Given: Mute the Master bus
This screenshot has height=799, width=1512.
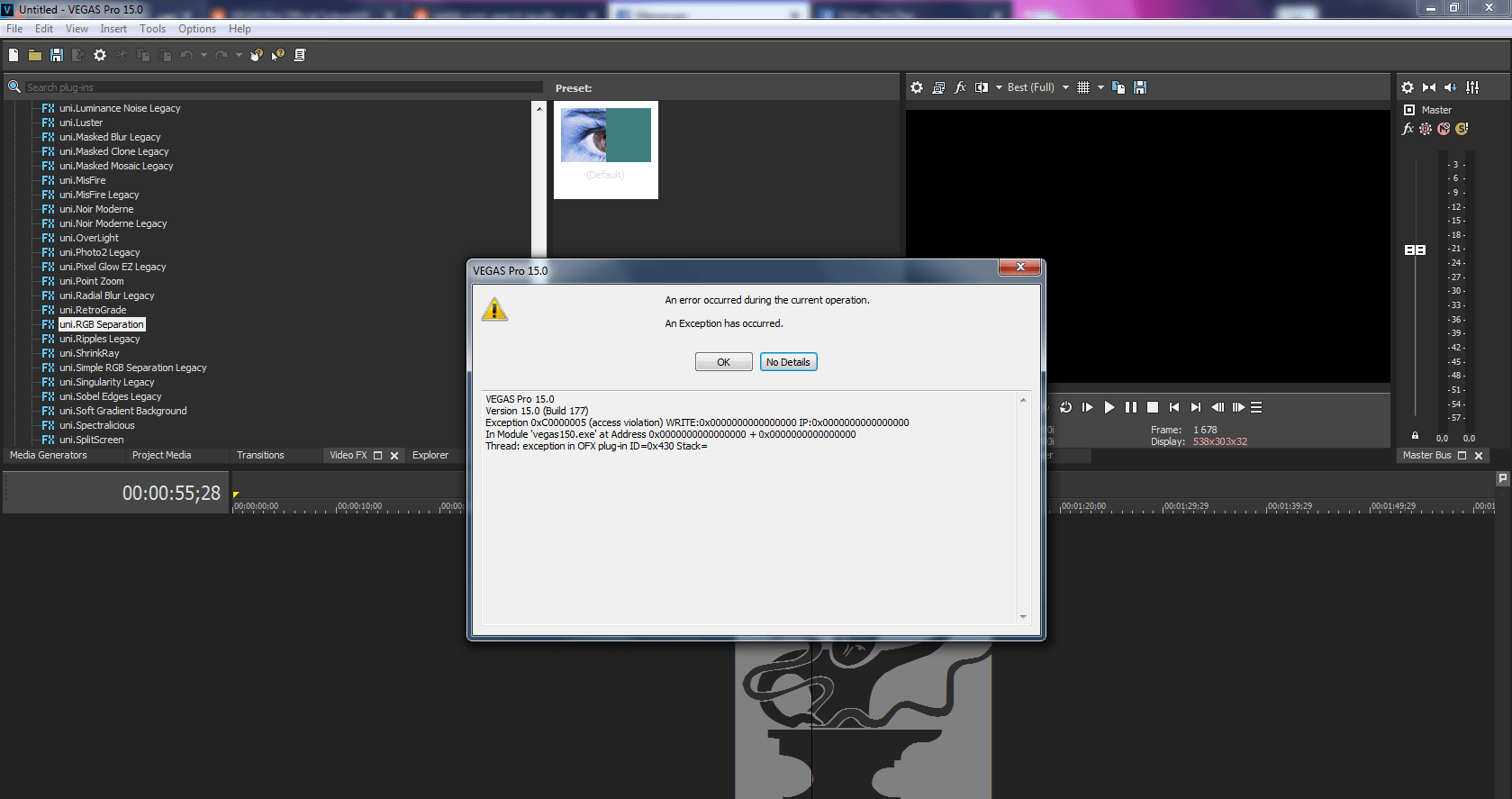Looking at the screenshot, I should pos(1444,129).
